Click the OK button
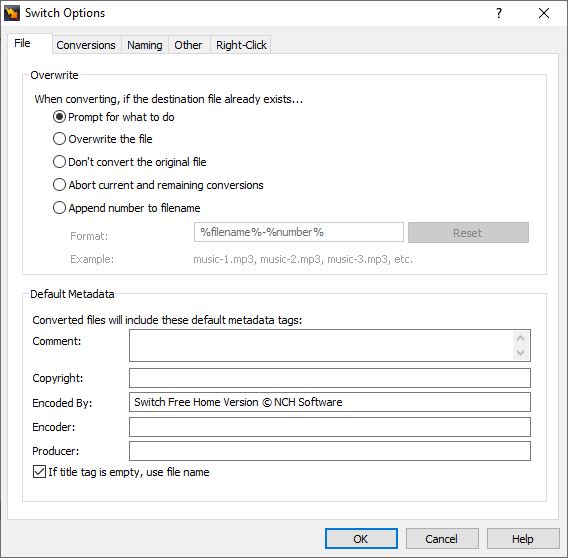Viewport: 568px width, 558px height. tap(361, 539)
